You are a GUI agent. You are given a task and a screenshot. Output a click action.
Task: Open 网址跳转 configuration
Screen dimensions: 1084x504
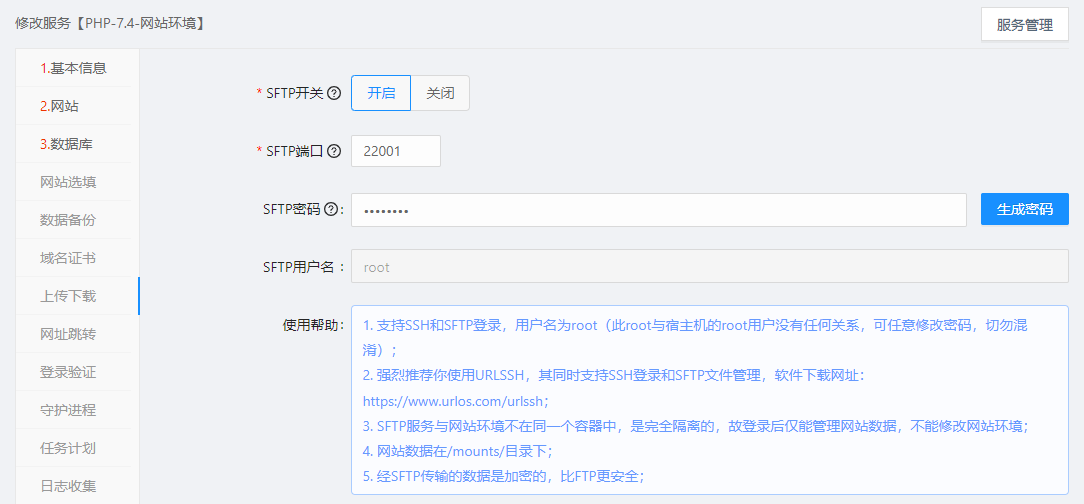coord(68,334)
